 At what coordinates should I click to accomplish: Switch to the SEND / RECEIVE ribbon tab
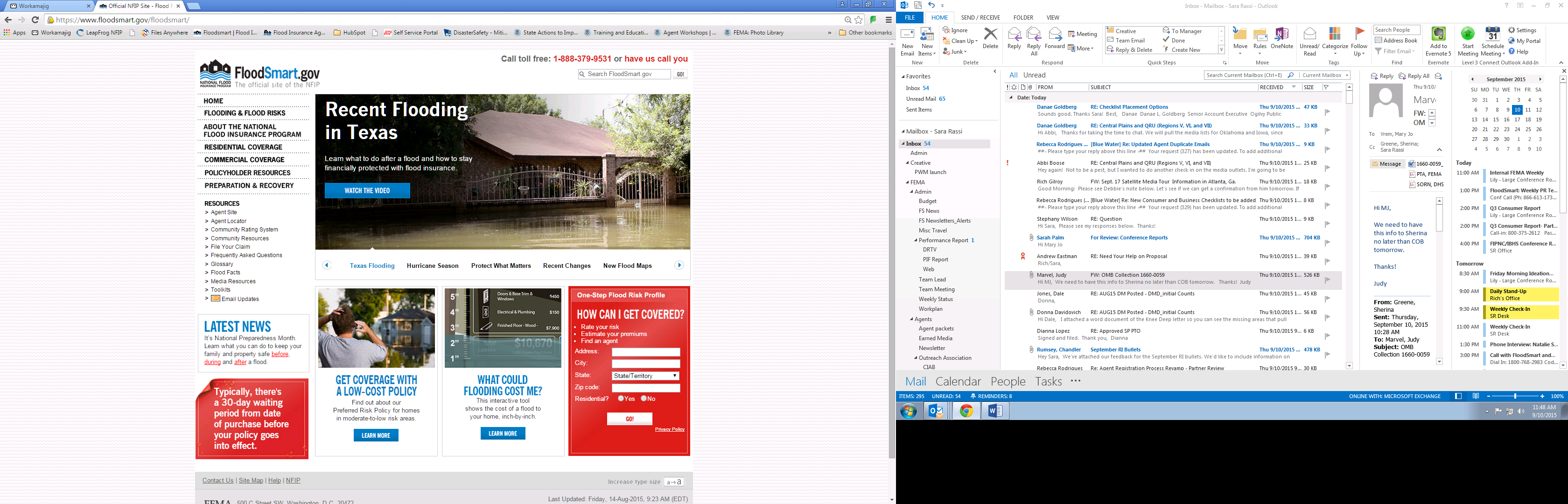980,18
